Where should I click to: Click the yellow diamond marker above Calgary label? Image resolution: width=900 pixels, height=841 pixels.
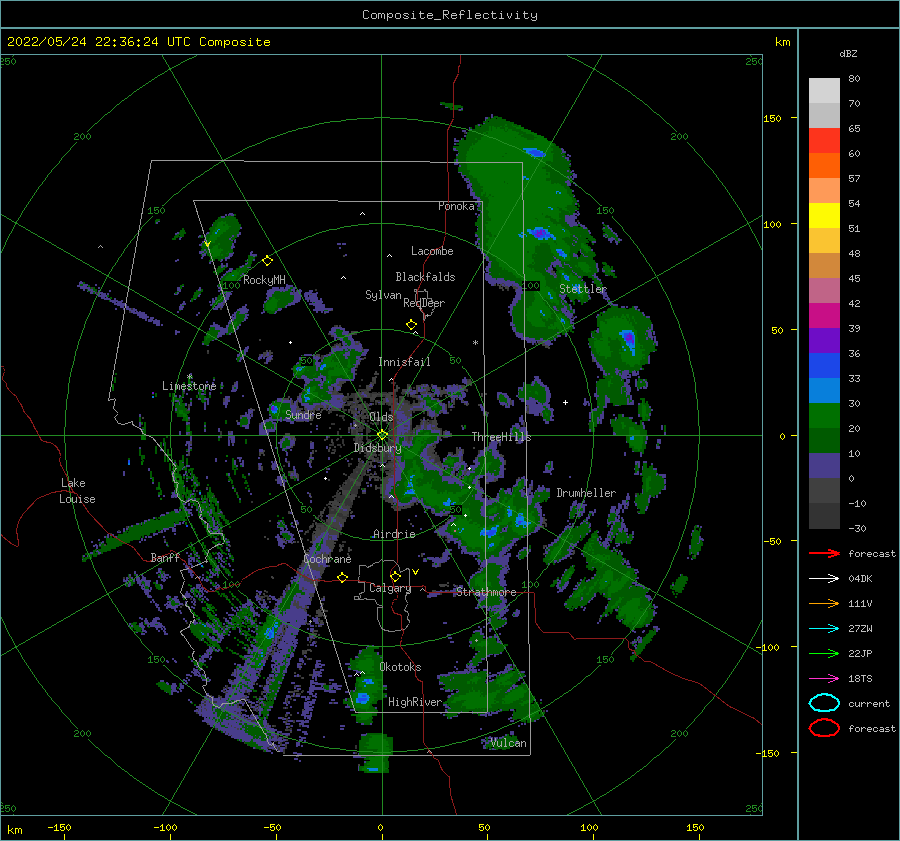pyautogui.click(x=395, y=576)
